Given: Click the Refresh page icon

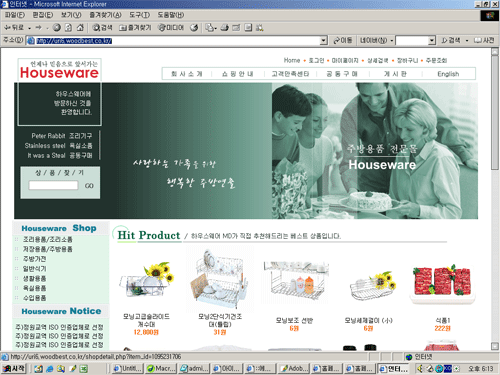Looking at the screenshot, I should pos(68,28).
